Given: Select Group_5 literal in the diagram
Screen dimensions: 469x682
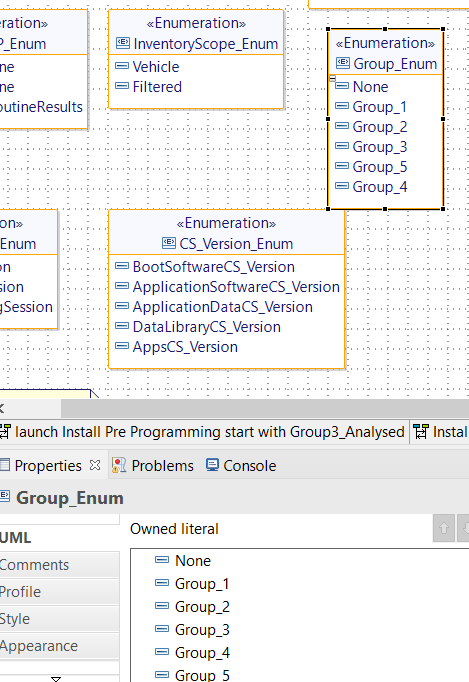Looking at the screenshot, I should pyautogui.click(x=379, y=167).
